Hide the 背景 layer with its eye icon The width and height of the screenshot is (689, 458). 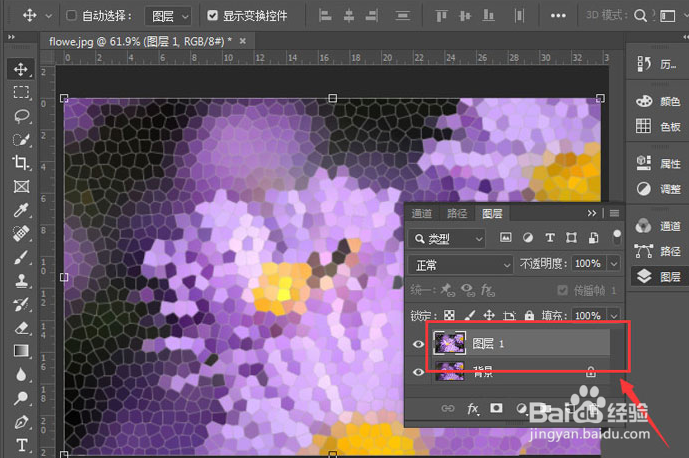418,372
